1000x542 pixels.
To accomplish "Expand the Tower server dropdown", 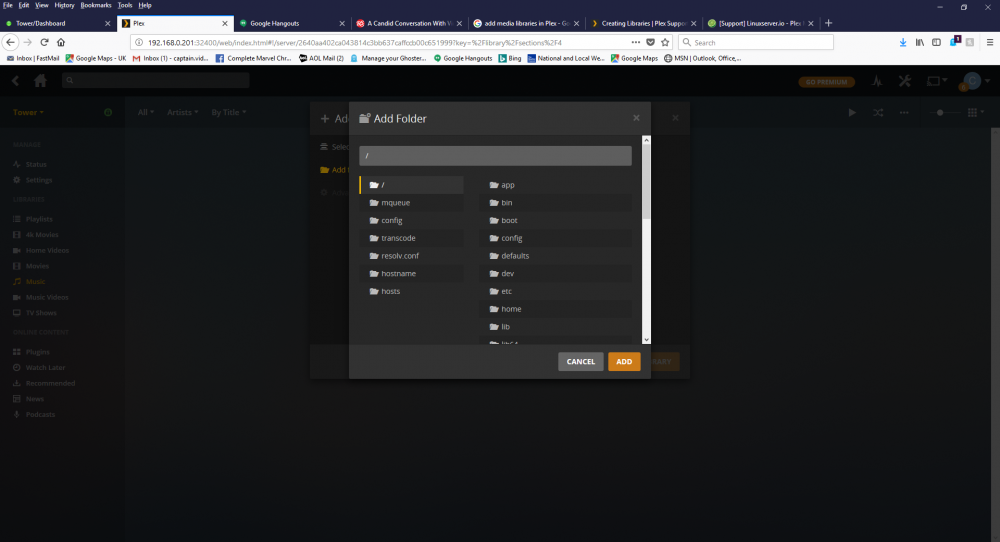I will tap(29, 112).
